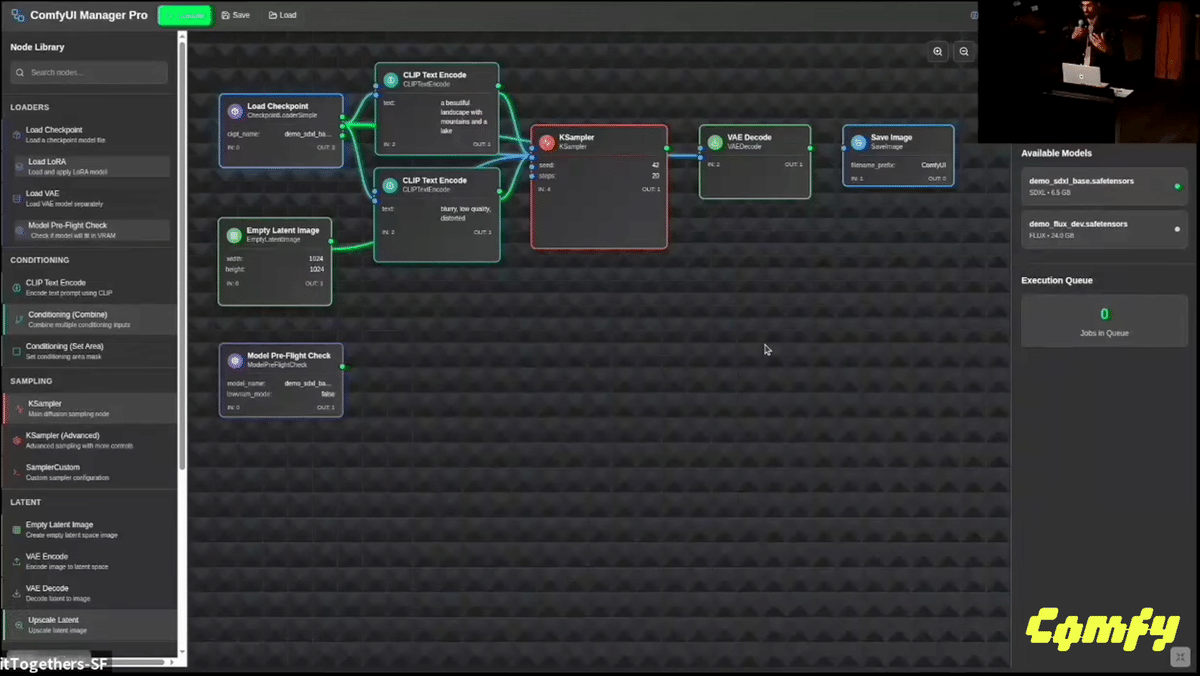Add Load VAE node from library

pyautogui.click(x=88, y=198)
